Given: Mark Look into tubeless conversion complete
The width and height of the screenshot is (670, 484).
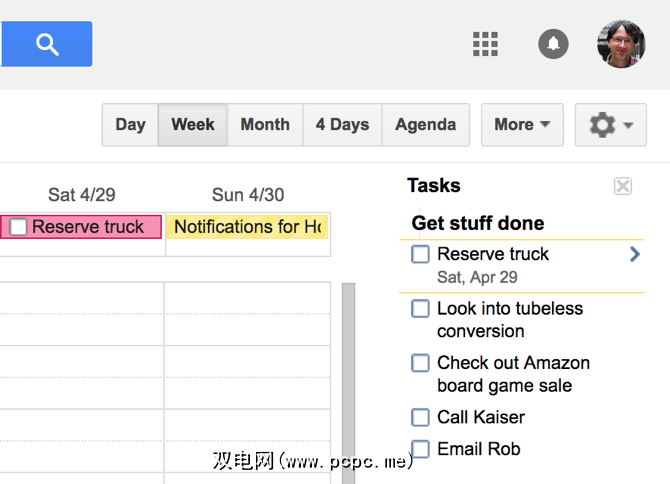Looking at the screenshot, I should tap(421, 309).
